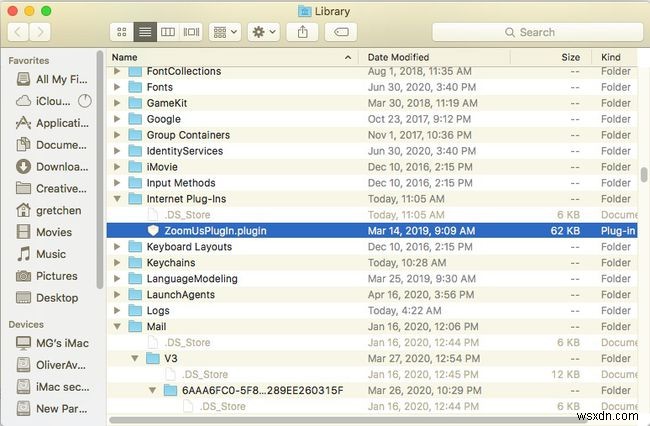Click the vertical scrollbar thumb

pyautogui.click(x=644, y=174)
